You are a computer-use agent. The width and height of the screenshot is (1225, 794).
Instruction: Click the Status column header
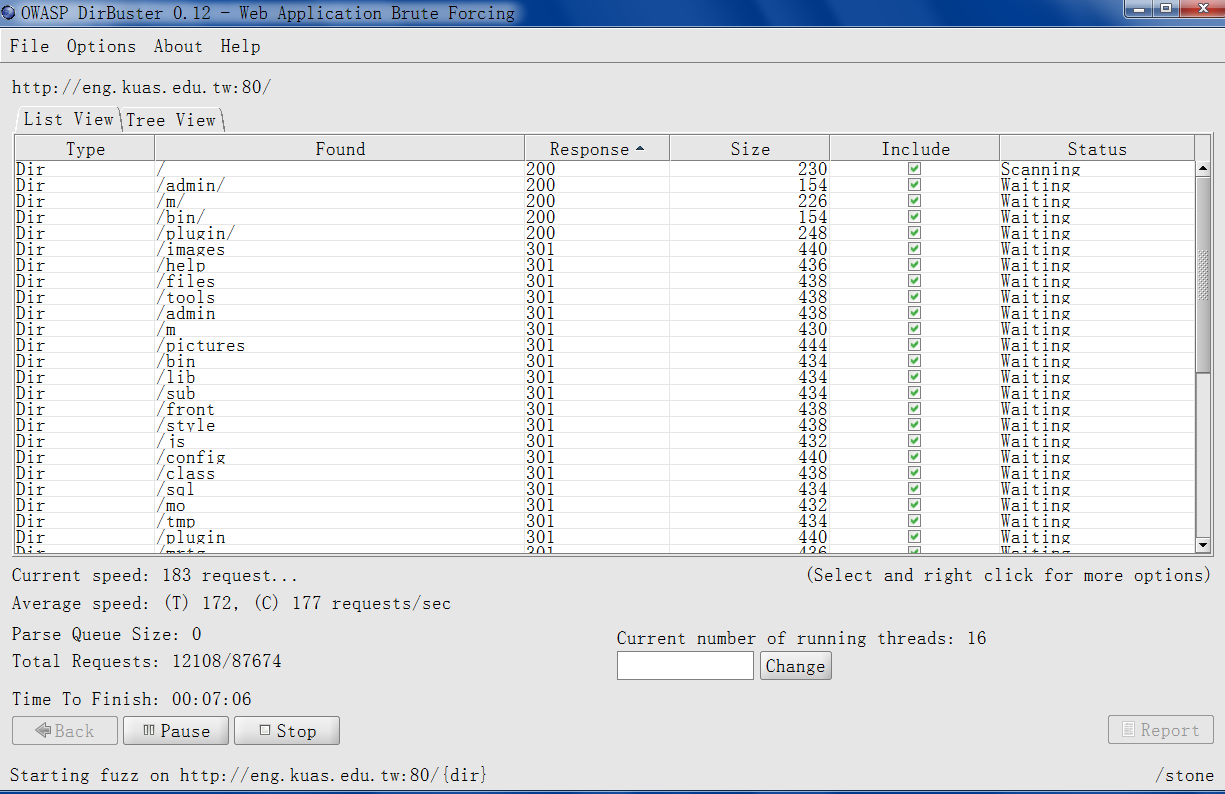click(x=1097, y=149)
